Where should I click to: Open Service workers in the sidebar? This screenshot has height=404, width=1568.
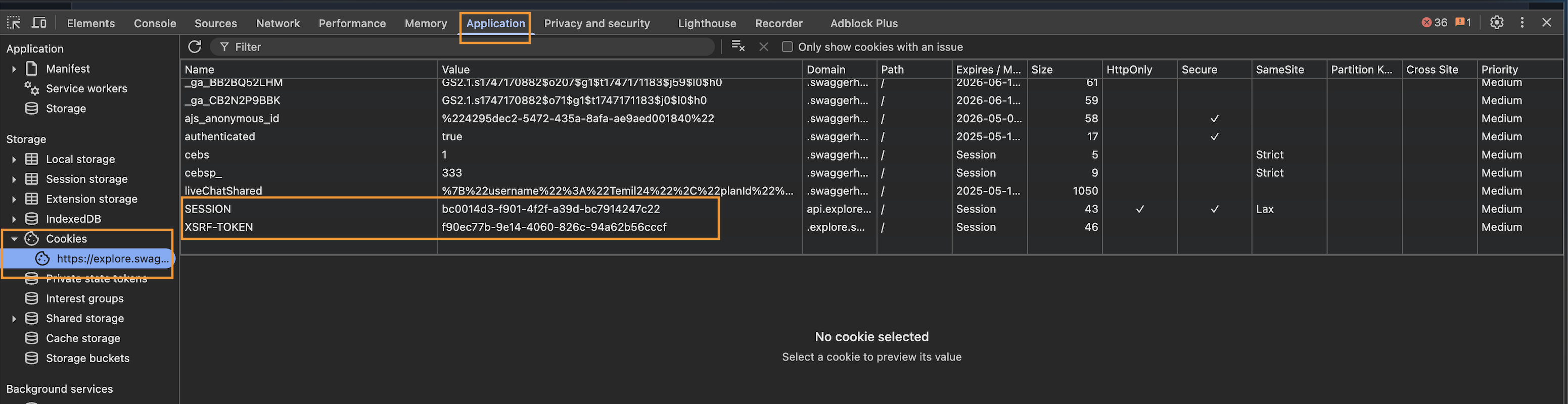(x=86, y=89)
